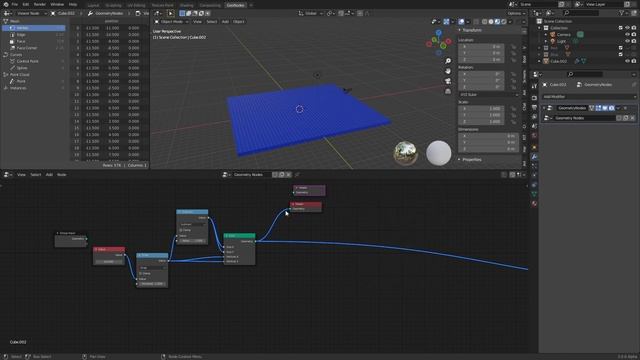
Task: Select Camera in outliner
Action: pyautogui.click(x=564, y=34)
